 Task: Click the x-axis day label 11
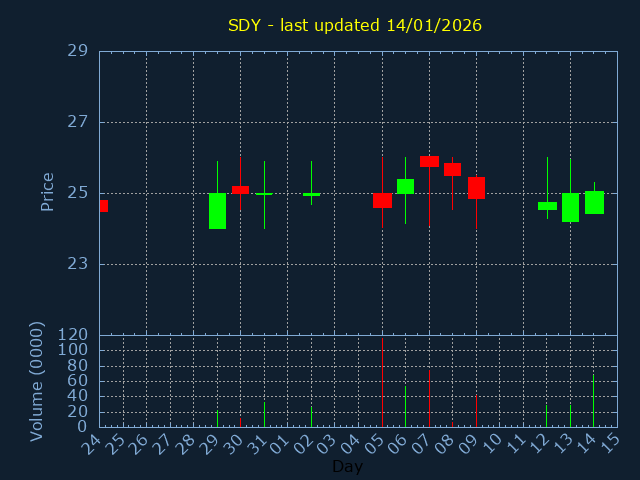[x=516, y=444]
